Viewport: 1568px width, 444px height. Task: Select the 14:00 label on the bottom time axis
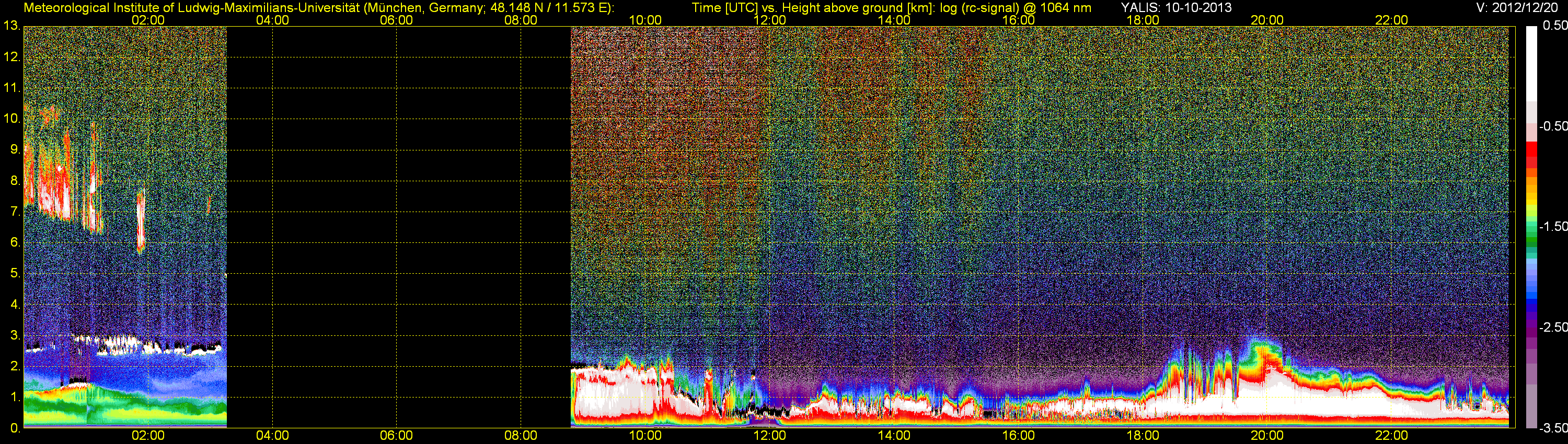894,436
